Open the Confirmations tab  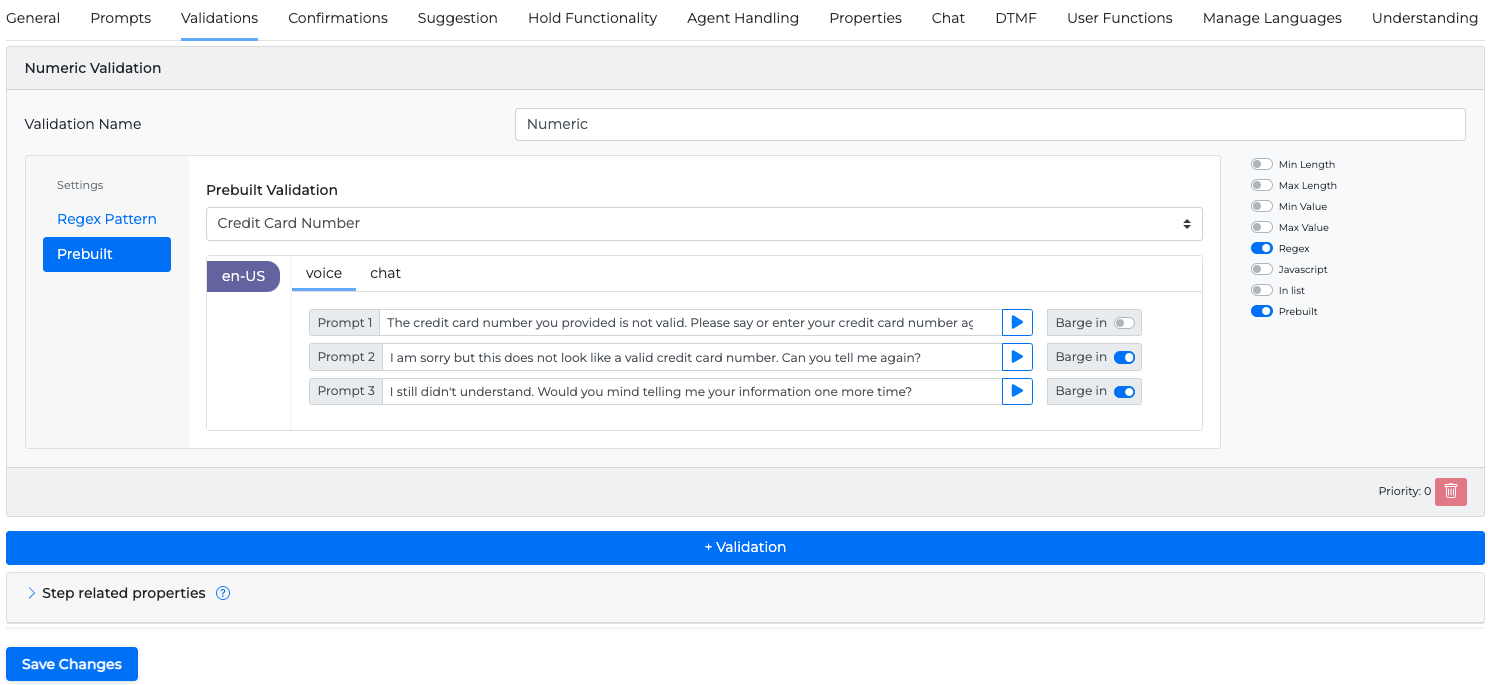pos(338,18)
